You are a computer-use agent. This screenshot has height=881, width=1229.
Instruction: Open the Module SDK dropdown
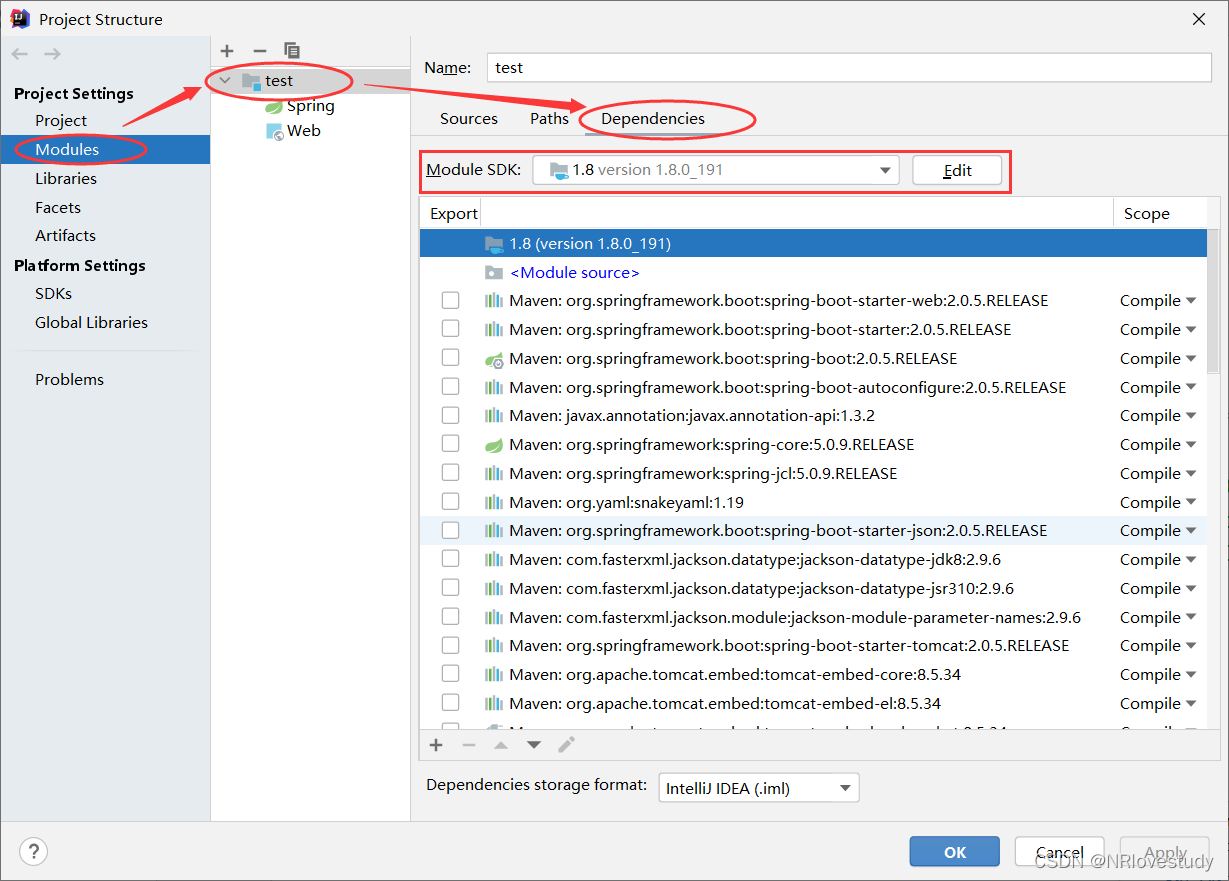(x=715, y=170)
